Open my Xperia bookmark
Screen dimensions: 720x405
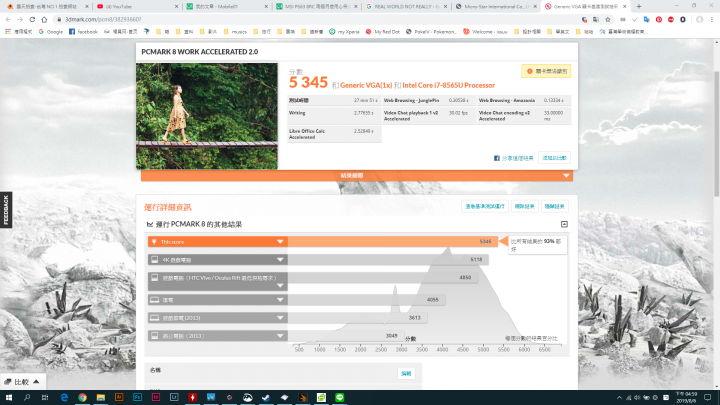pyautogui.click(x=344, y=32)
